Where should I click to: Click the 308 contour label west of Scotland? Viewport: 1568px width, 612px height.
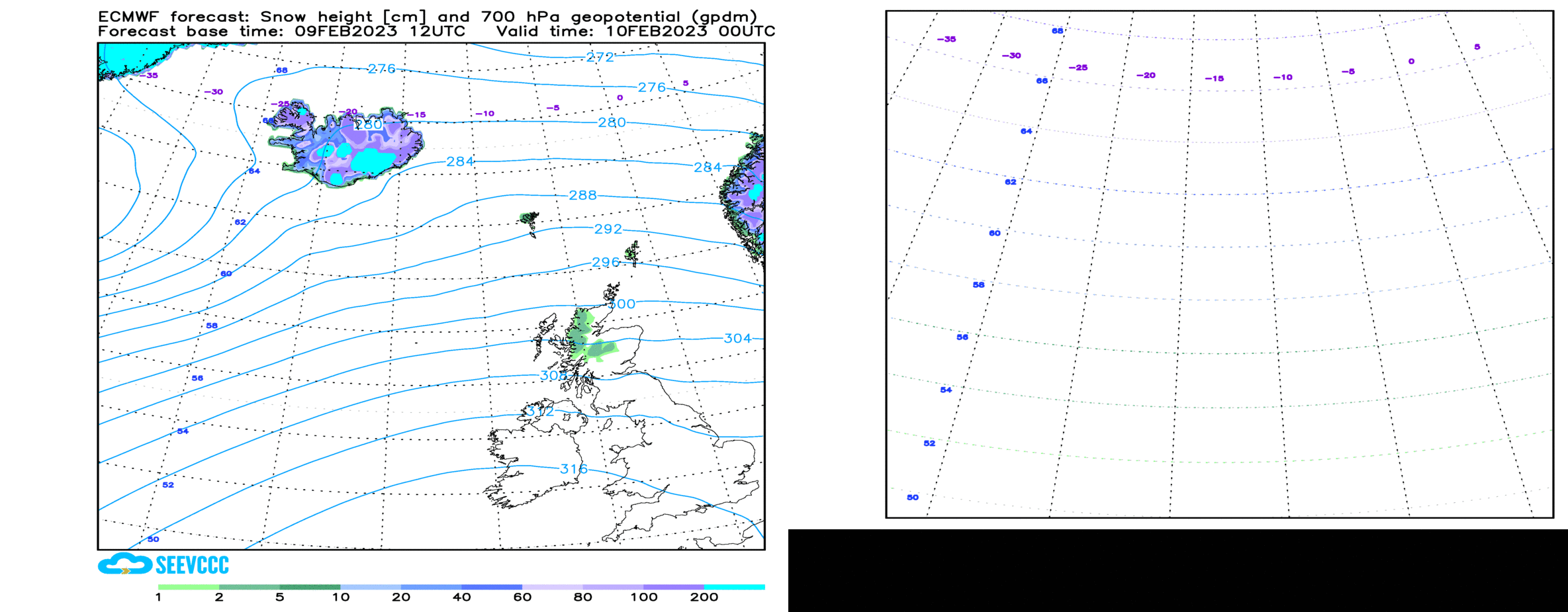point(554,376)
